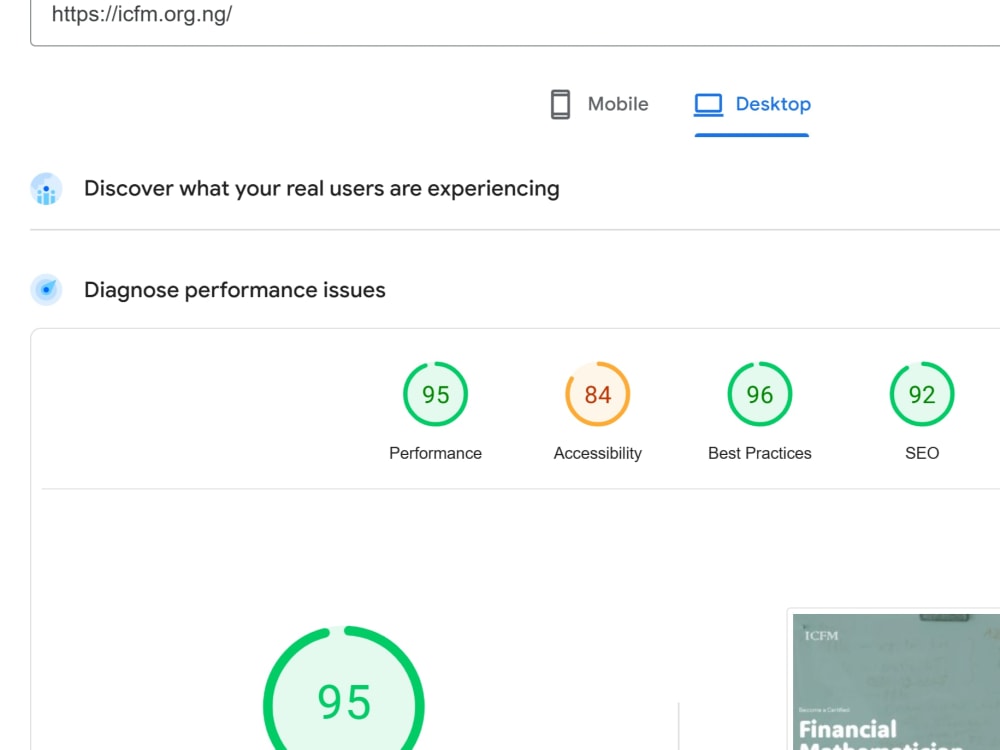This screenshot has width=1000, height=750.
Task: Switch to the Desktop tab
Action: pos(752,104)
